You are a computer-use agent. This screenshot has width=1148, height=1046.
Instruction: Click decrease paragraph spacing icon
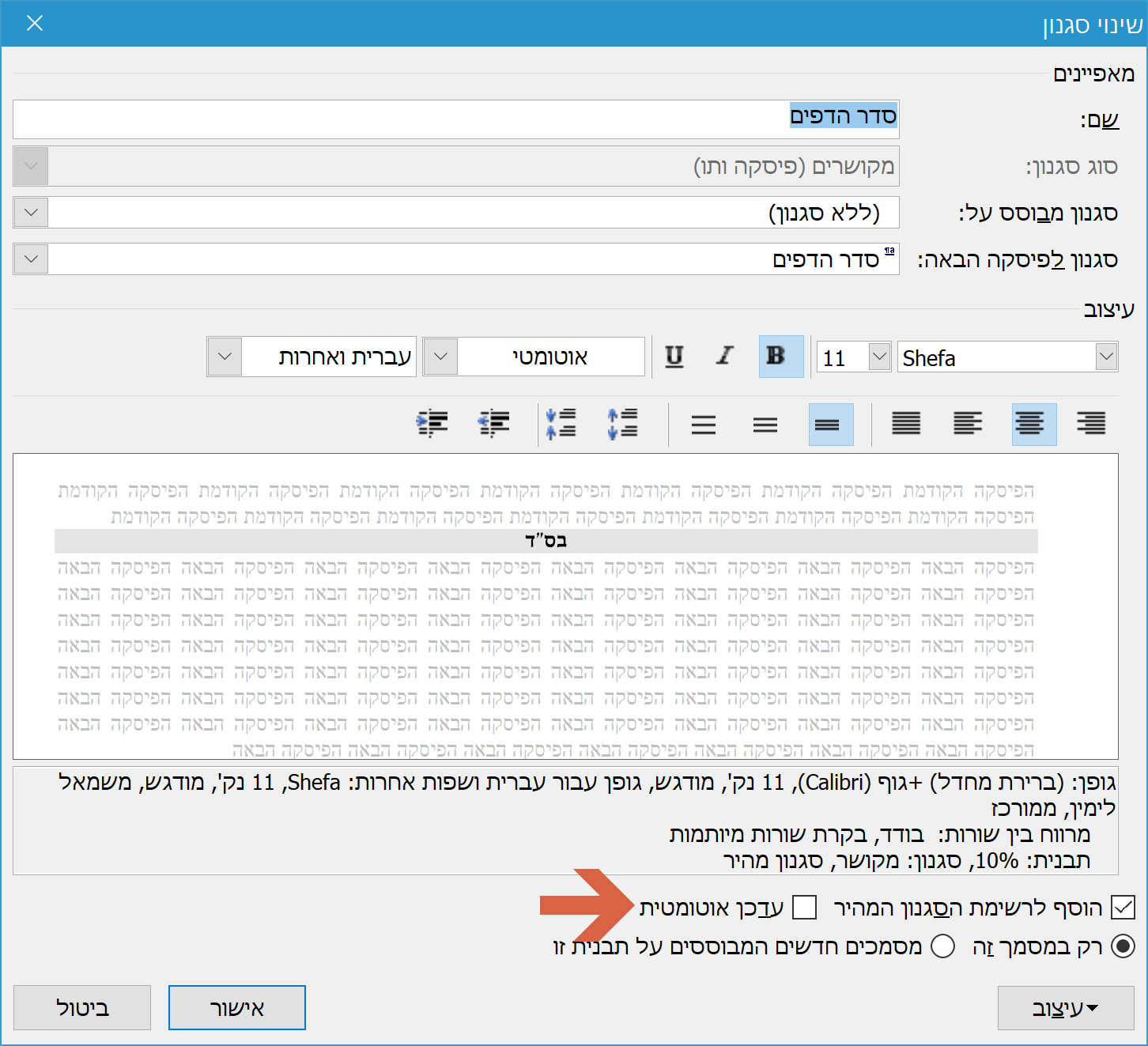tap(561, 425)
